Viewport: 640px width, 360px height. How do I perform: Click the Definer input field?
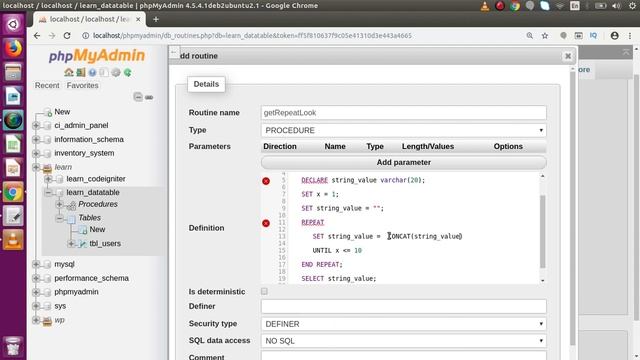pyautogui.click(x=404, y=307)
